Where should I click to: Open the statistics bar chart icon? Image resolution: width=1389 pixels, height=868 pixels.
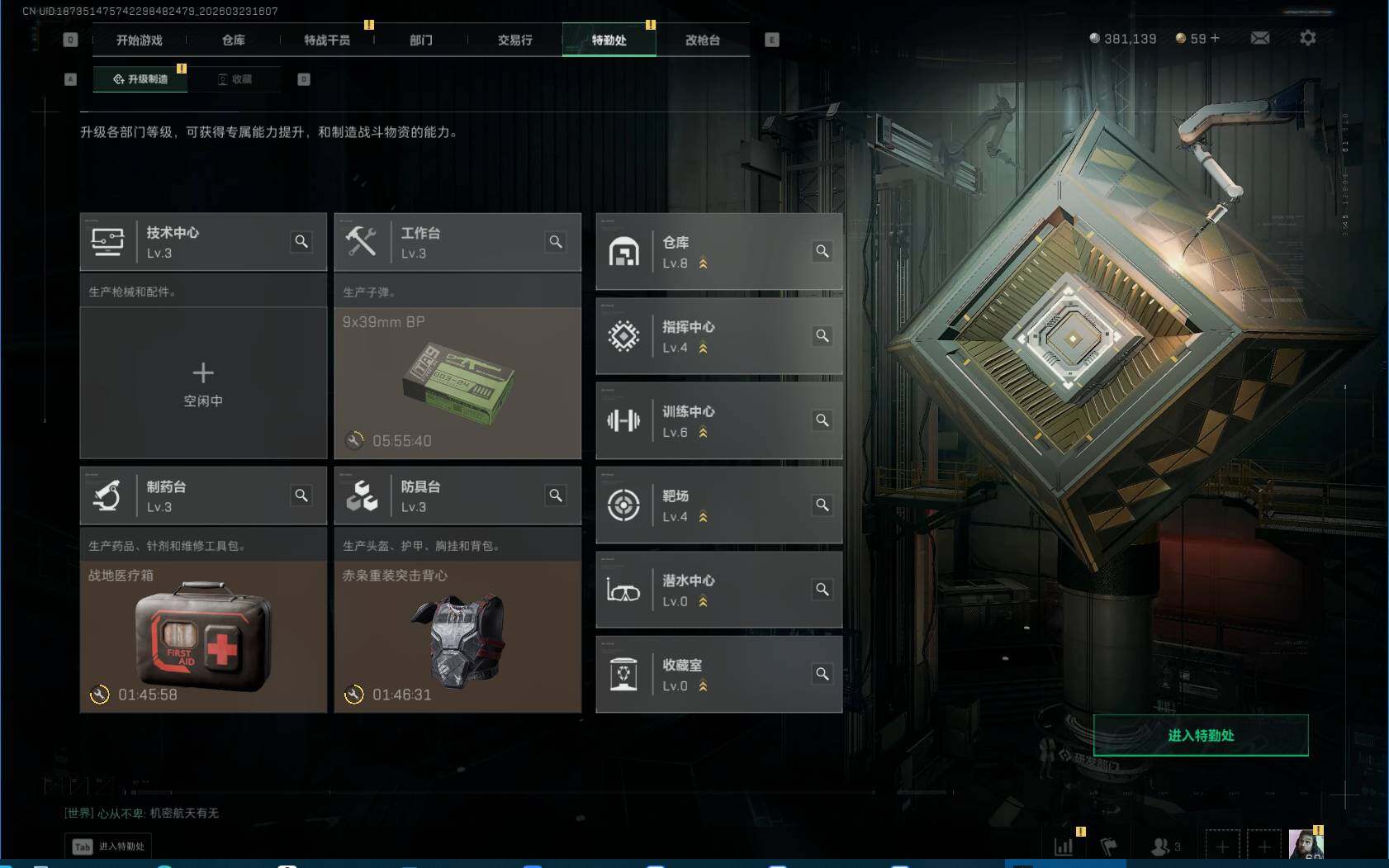[1064, 847]
